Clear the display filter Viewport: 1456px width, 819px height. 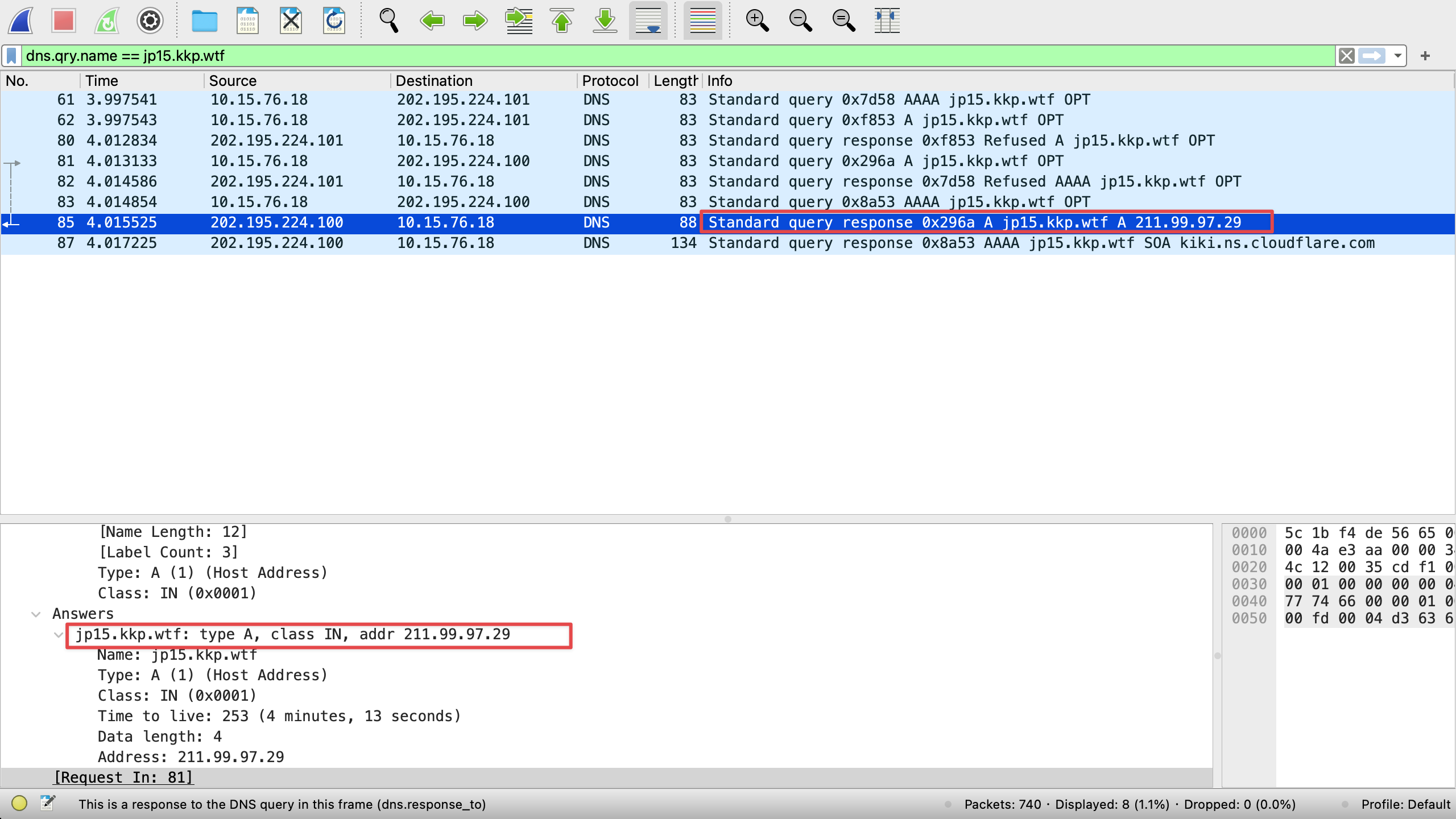tap(1346, 56)
